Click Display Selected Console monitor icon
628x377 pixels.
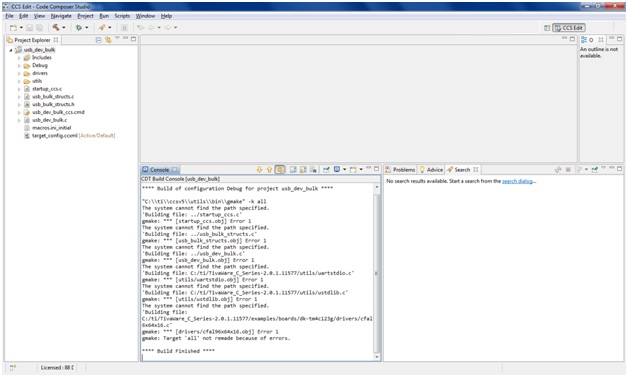tap(337, 169)
